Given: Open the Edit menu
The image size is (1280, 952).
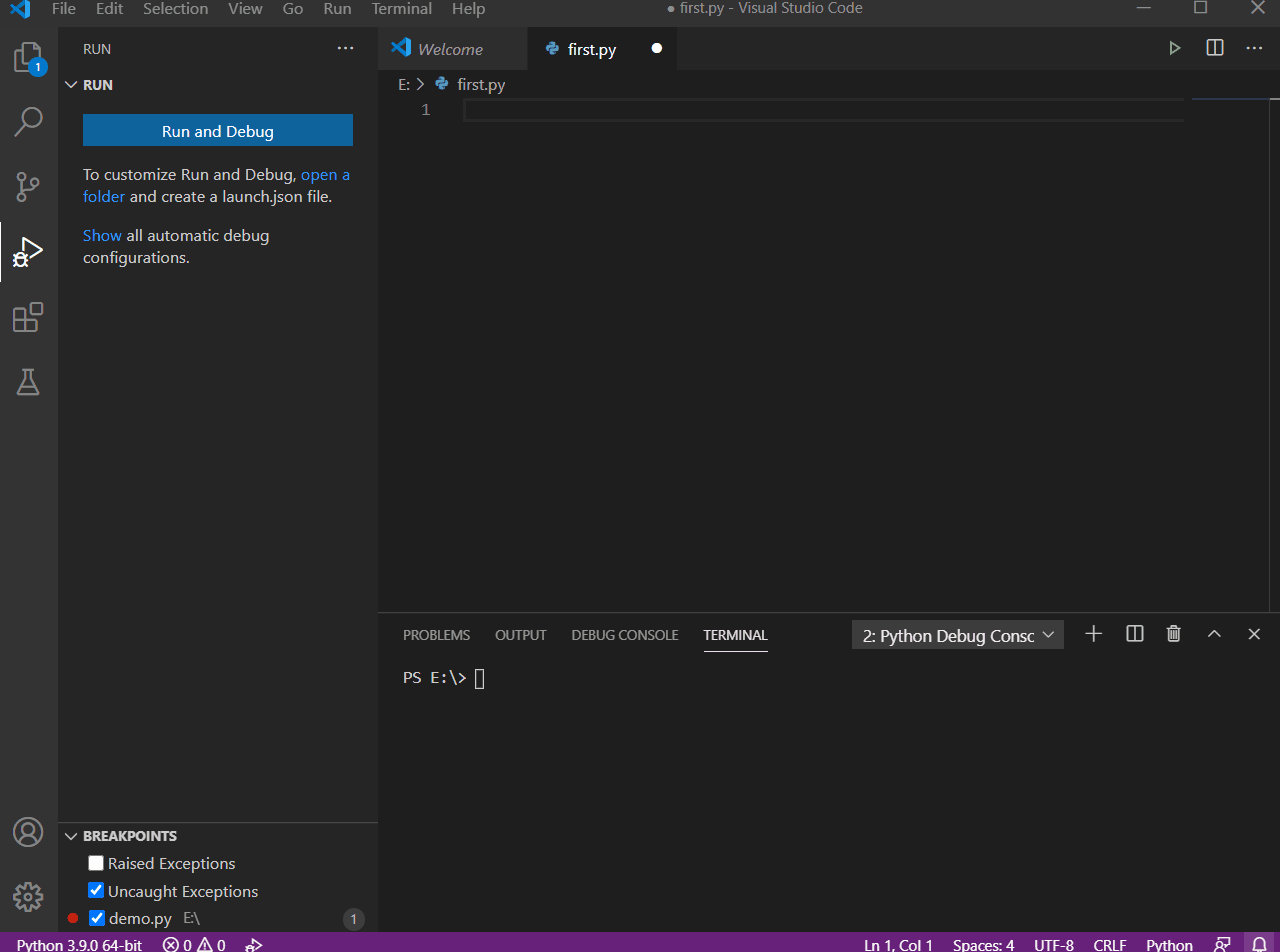Looking at the screenshot, I should coord(110,9).
